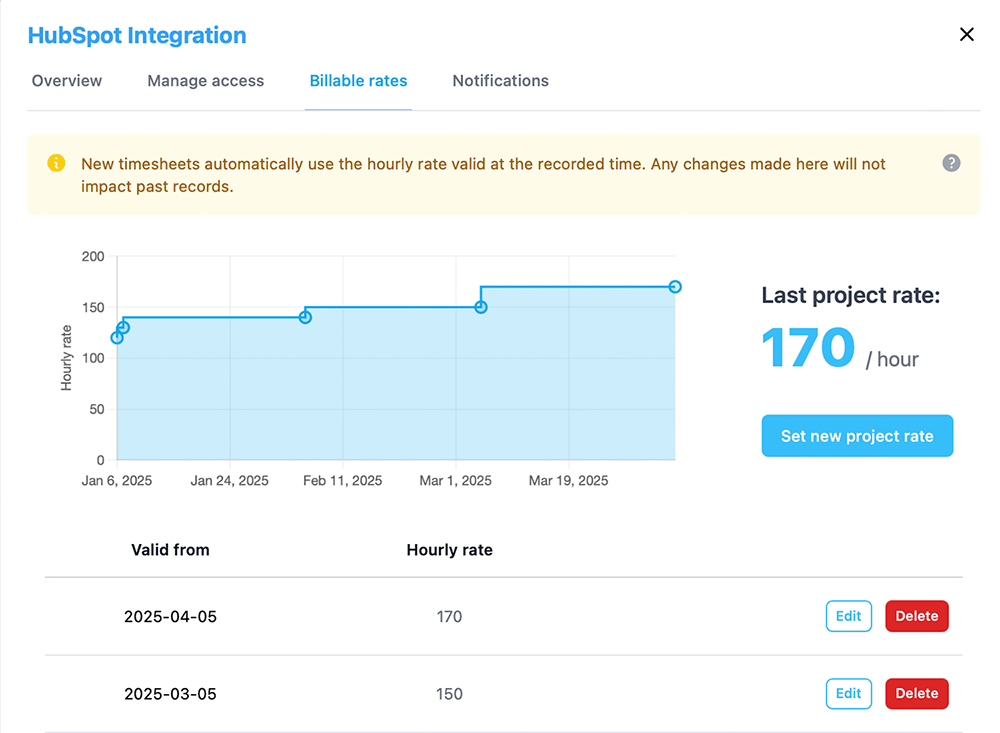Click the yellow info icon in banner
Screen dimensions: 1000x733
(x=56, y=163)
